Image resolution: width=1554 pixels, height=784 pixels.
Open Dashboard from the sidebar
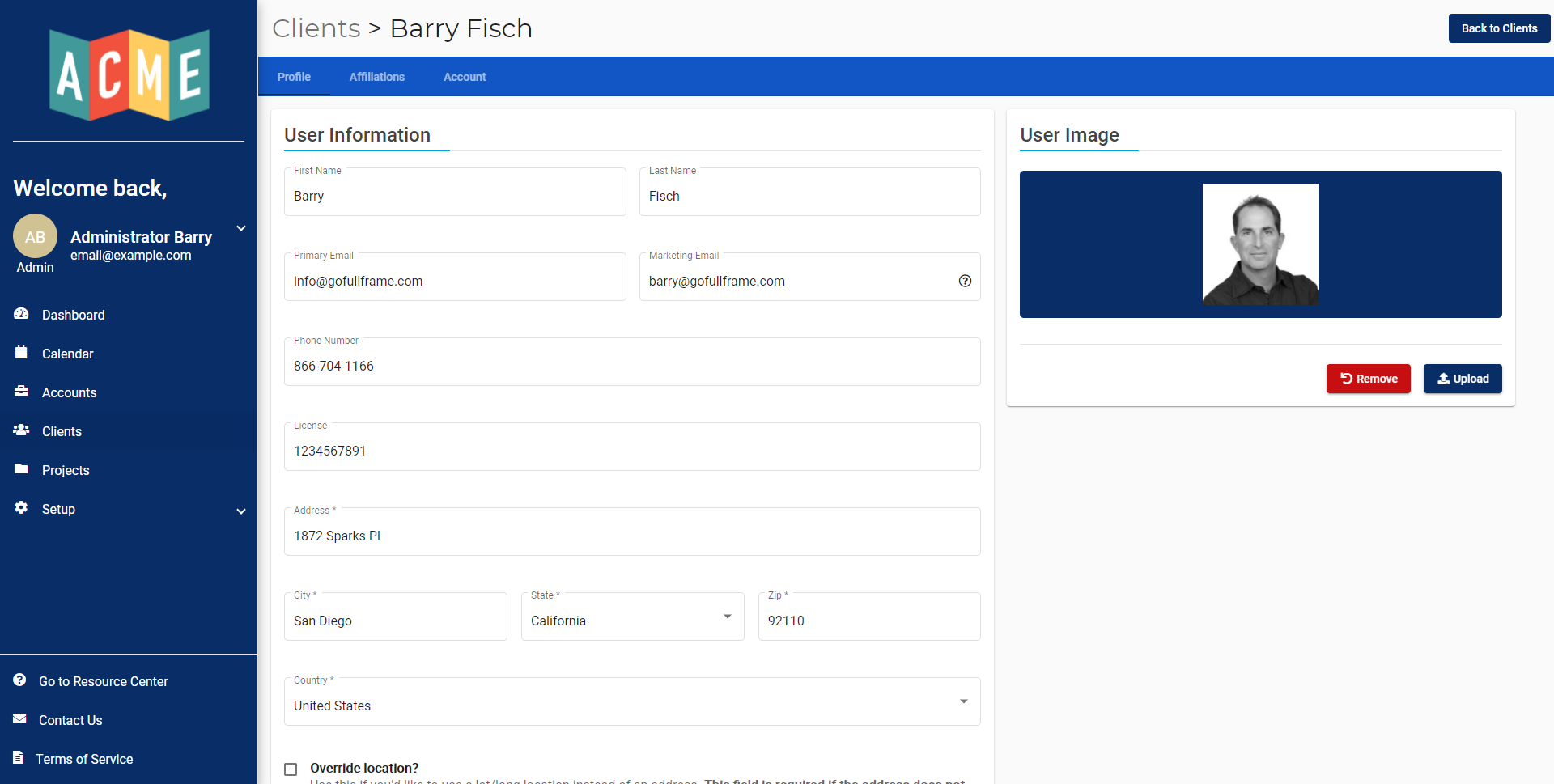click(x=129, y=315)
